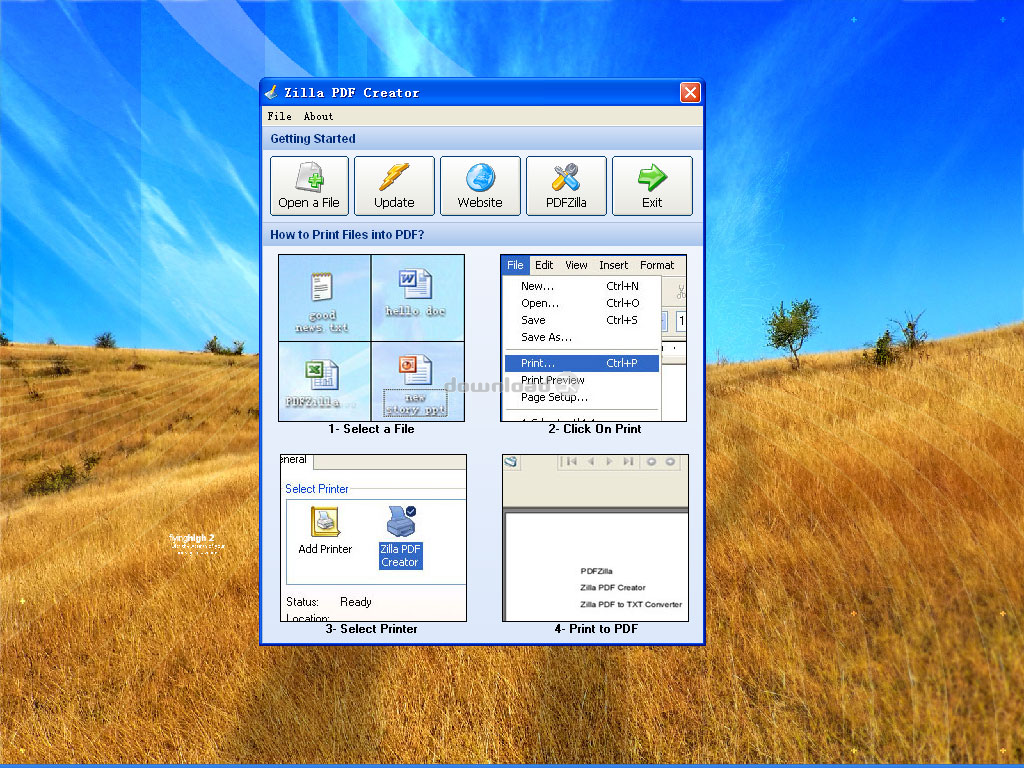Click the step 1 file selection picture

(372, 338)
